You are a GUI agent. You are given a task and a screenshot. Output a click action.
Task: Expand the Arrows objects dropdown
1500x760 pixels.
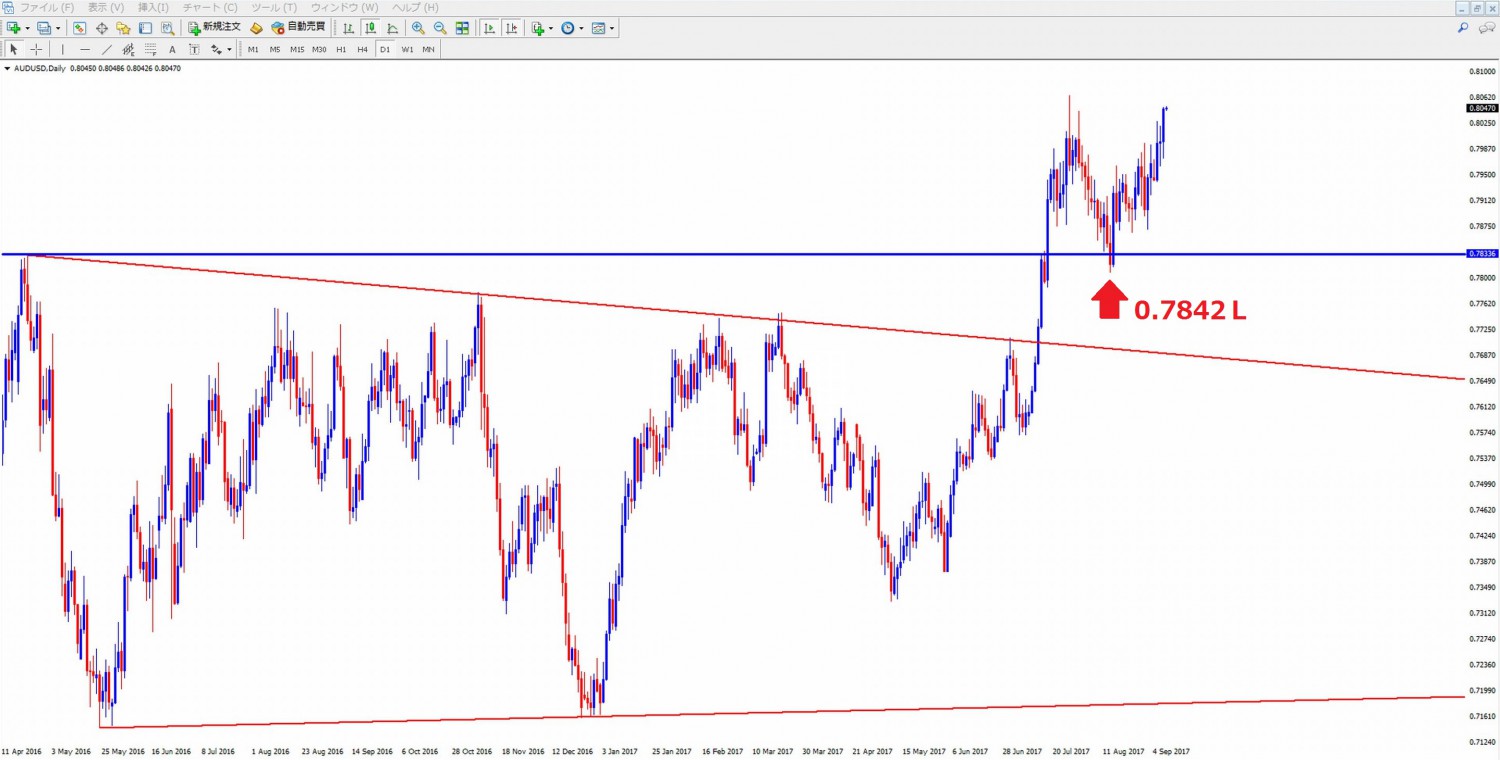coord(229,49)
